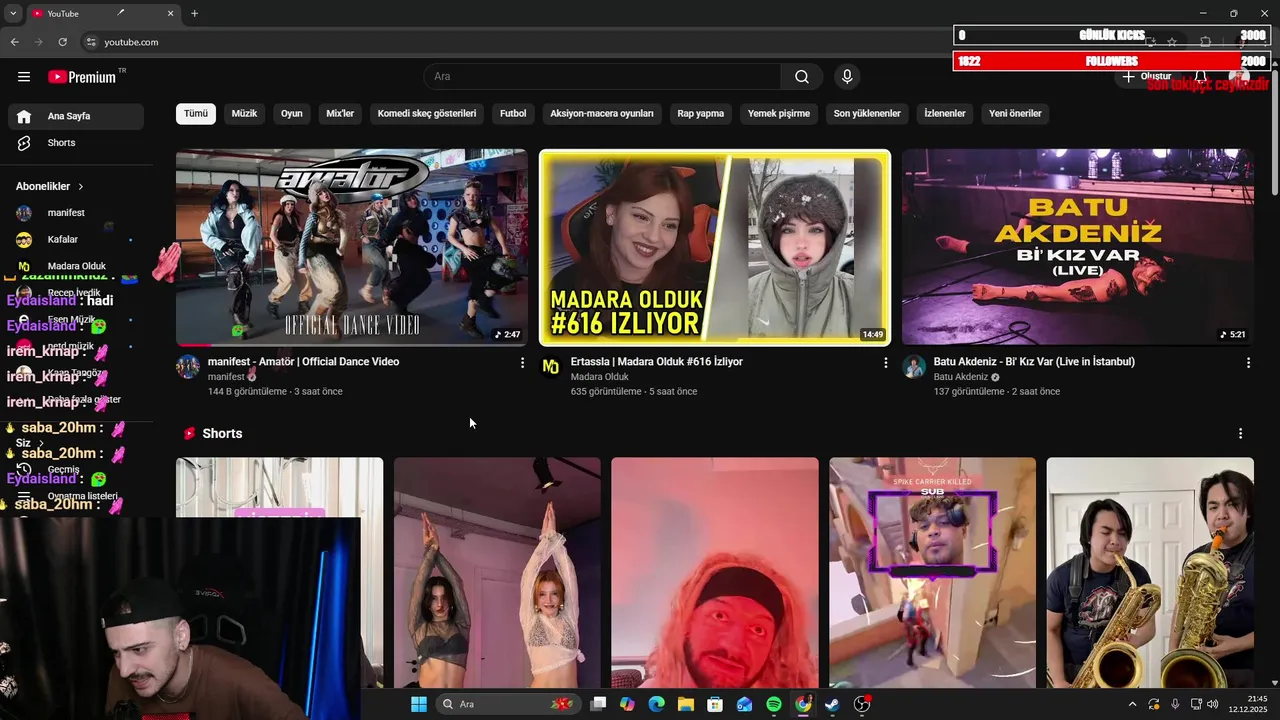The image size is (1280, 720).
Task: Select the Yeni öneriler chip
Action: 1015,114
